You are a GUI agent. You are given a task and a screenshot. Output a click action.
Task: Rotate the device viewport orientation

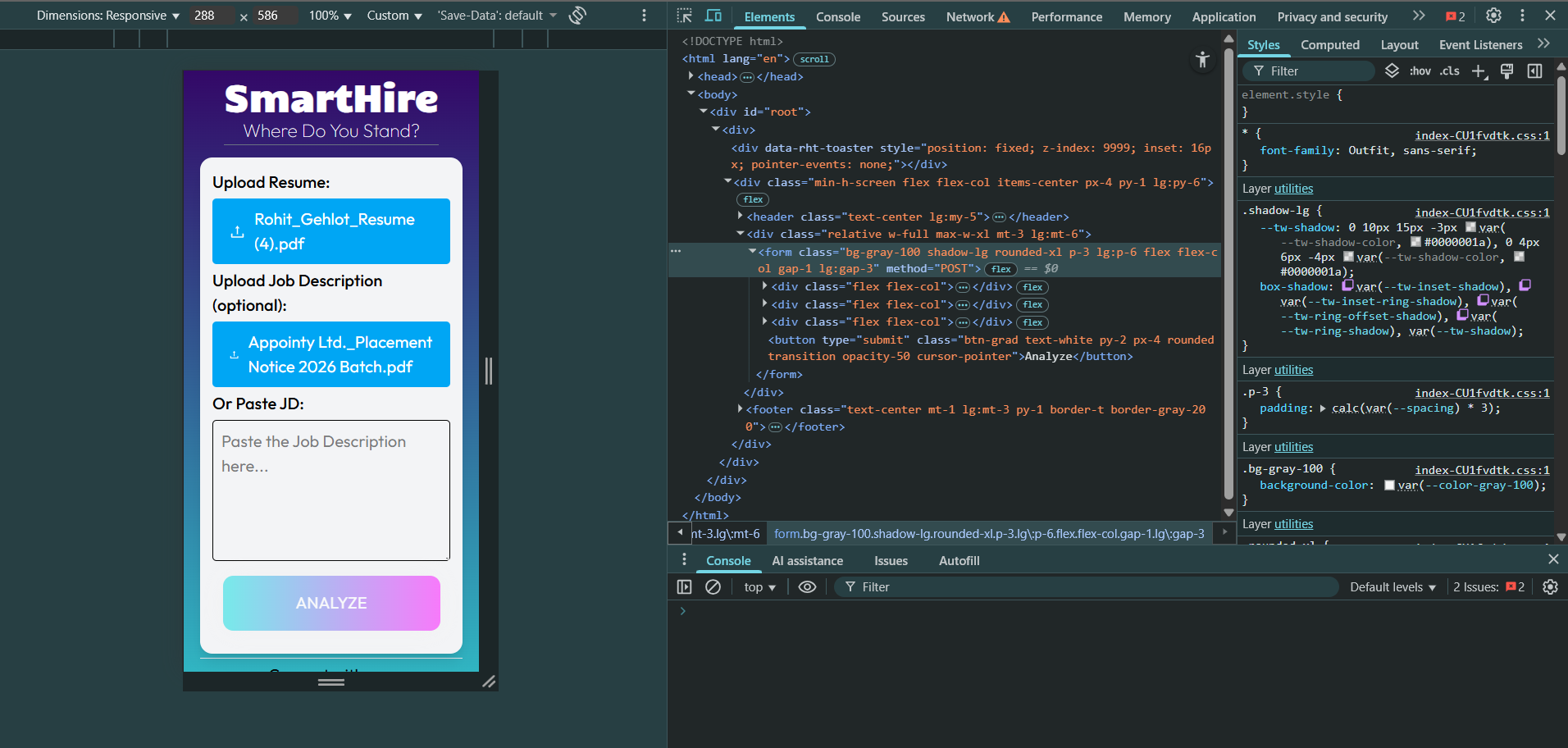[577, 15]
